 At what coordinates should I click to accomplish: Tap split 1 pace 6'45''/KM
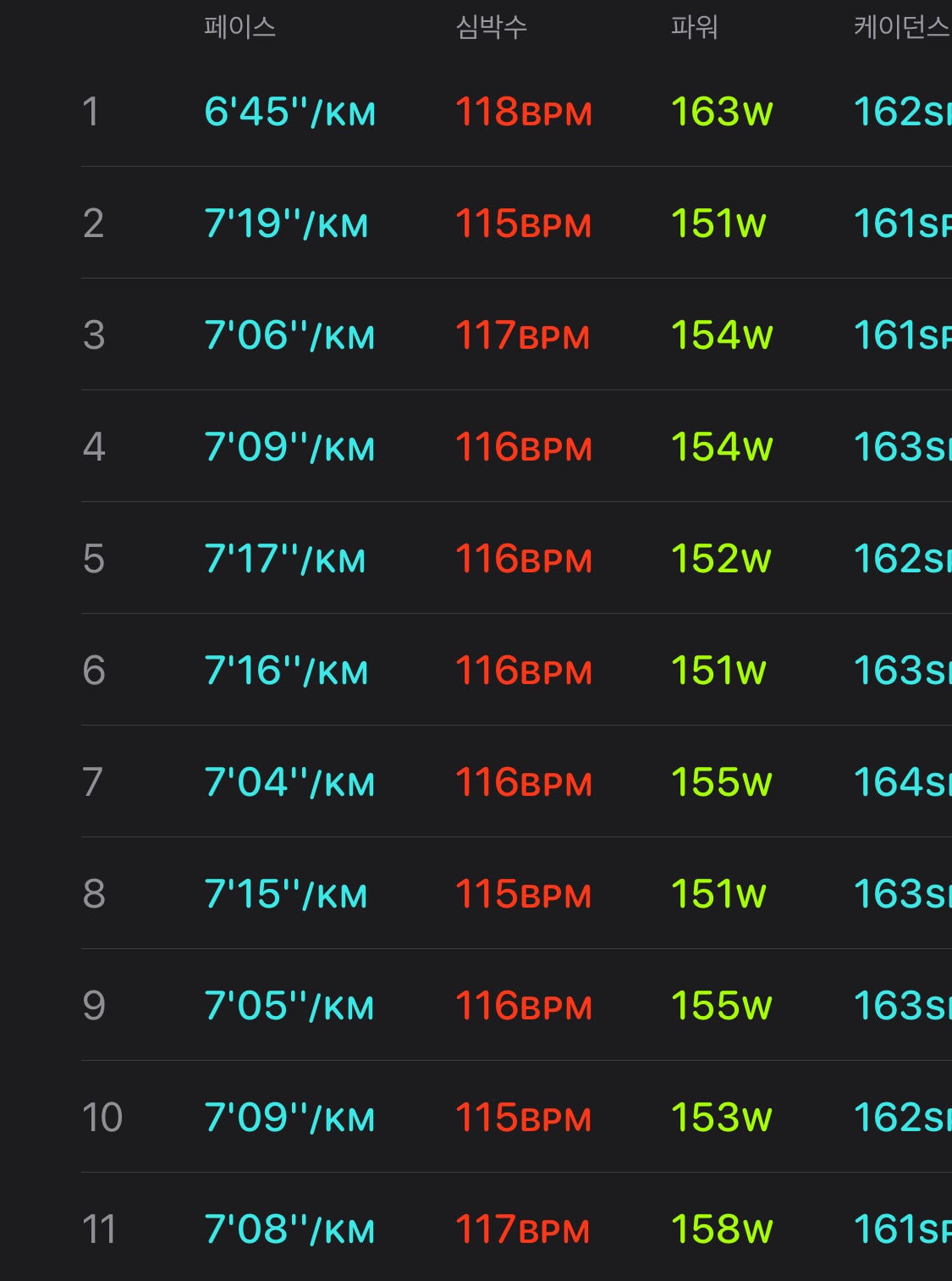tap(289, 112)
